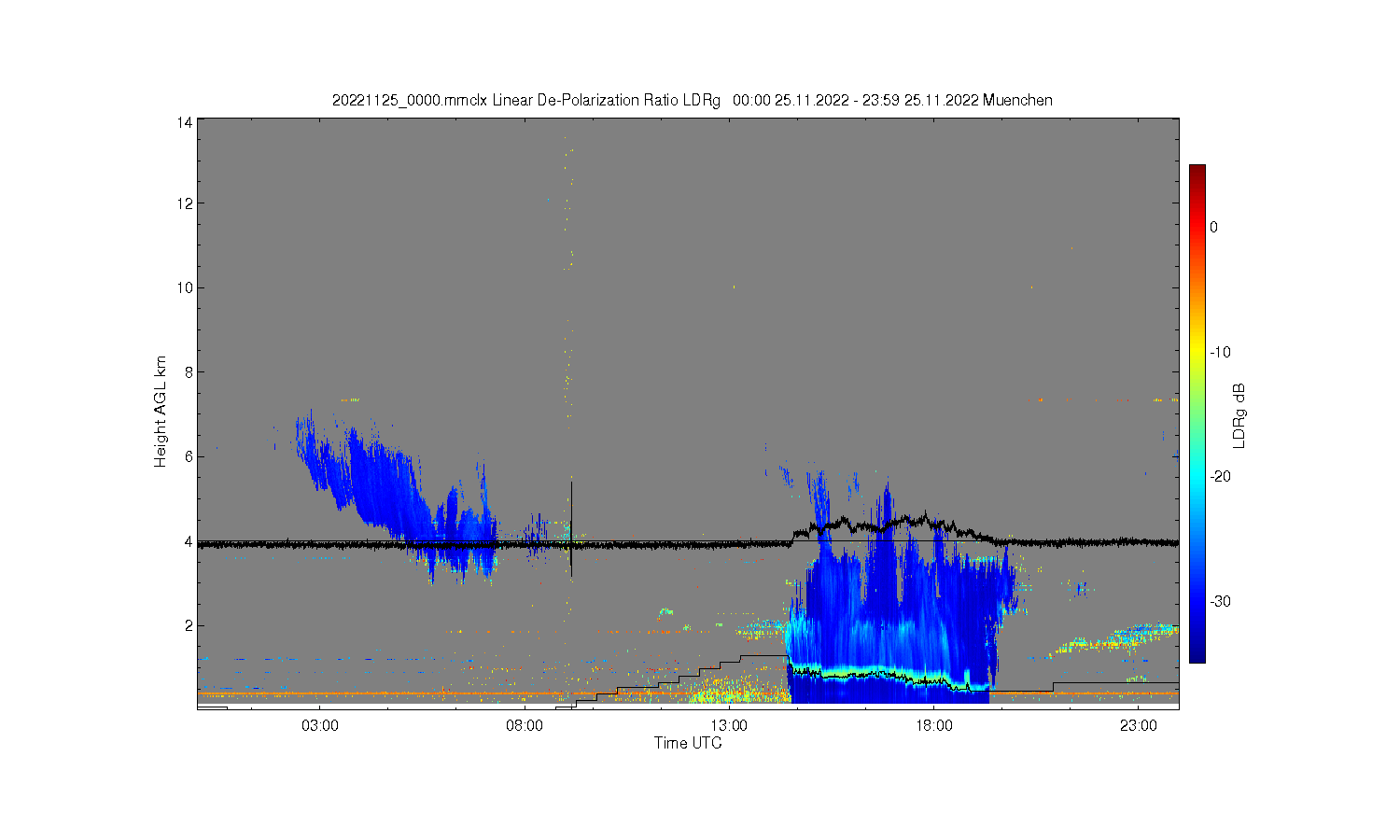This screenshot has width=1400, height=840.
Task: Click the colorbar 0 dB label
Action: 1213,227
